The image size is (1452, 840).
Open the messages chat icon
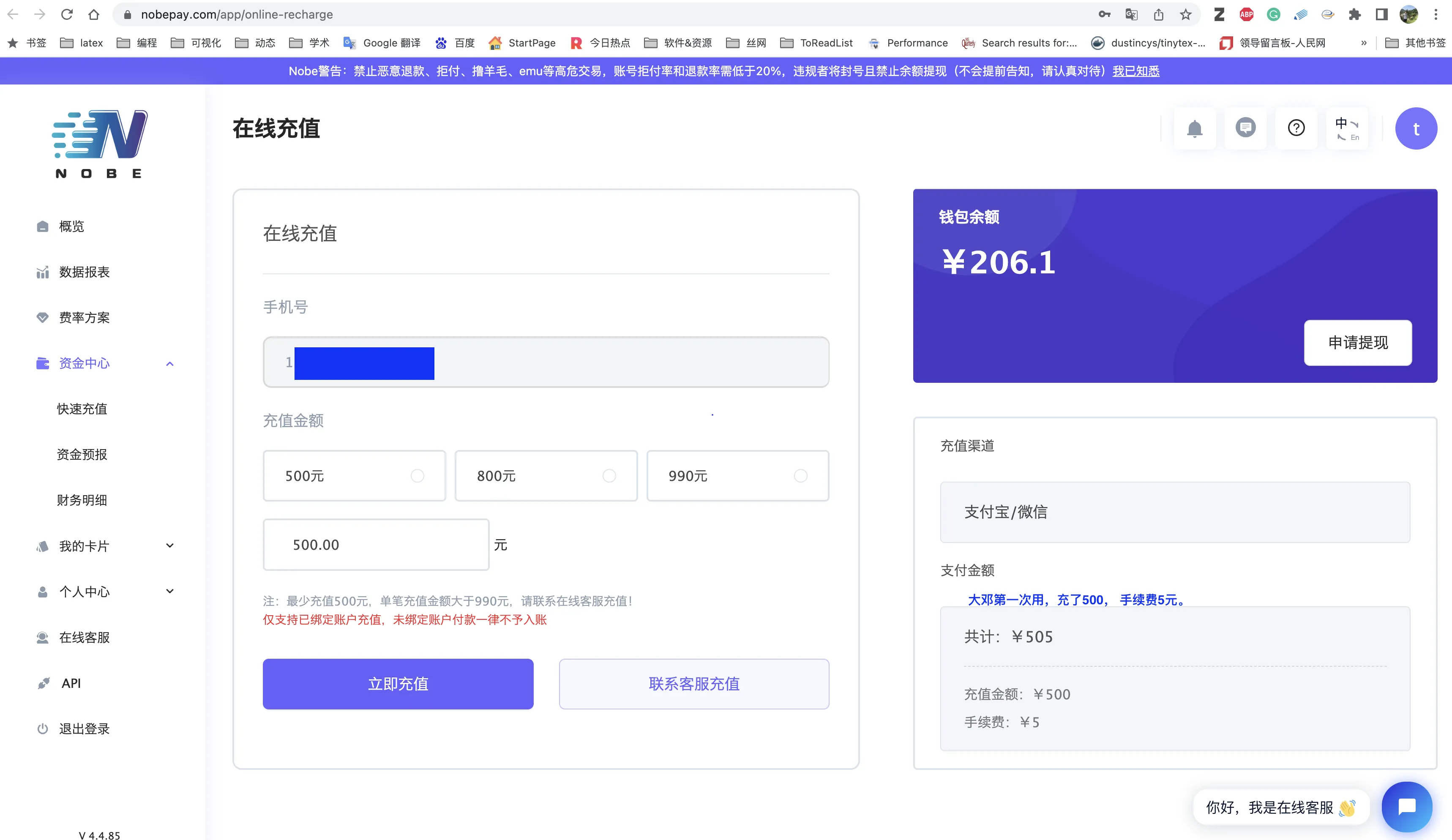click(1245, 128)
